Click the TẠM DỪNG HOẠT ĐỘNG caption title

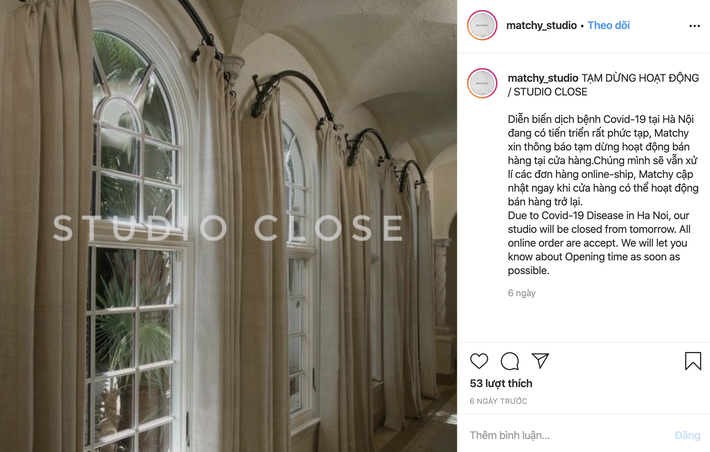point(640,78)
